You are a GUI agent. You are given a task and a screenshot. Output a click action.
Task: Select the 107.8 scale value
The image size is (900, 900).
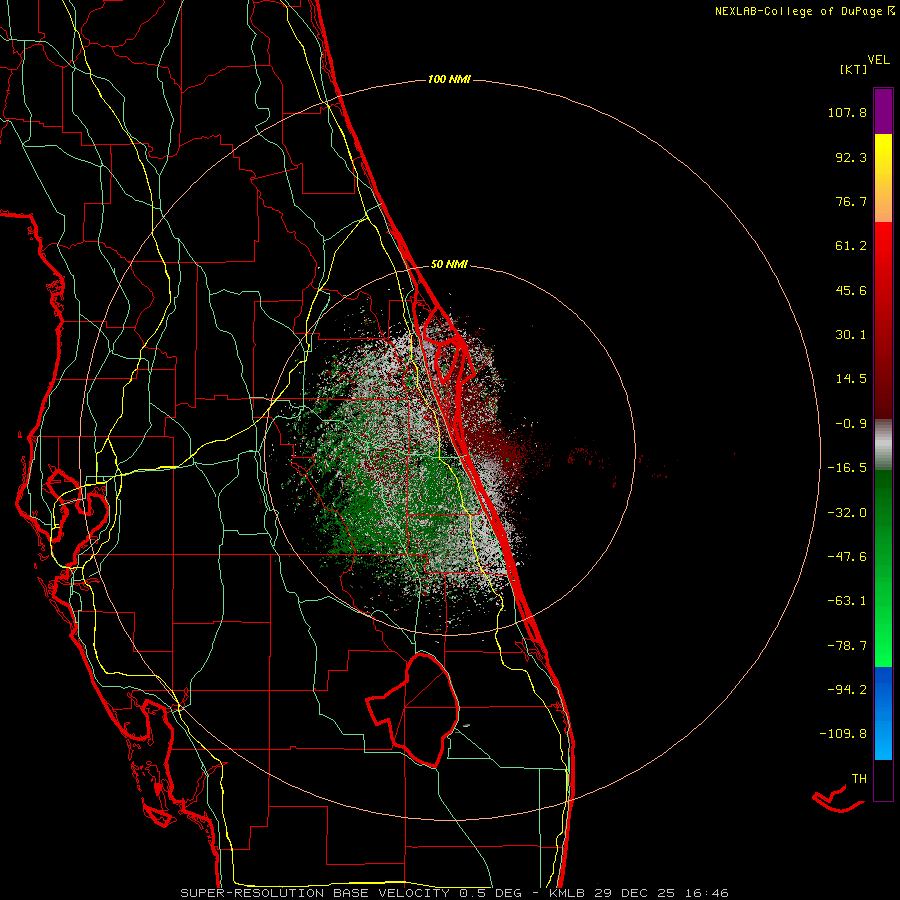click(847, 112)
